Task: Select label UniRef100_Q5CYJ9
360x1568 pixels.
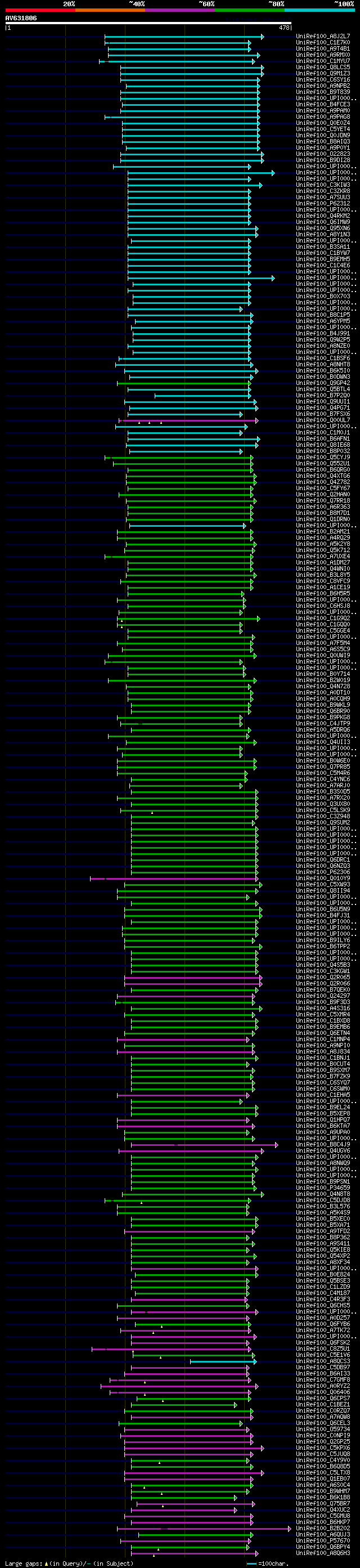Action: pyautogui.click(x=323, y=457)
